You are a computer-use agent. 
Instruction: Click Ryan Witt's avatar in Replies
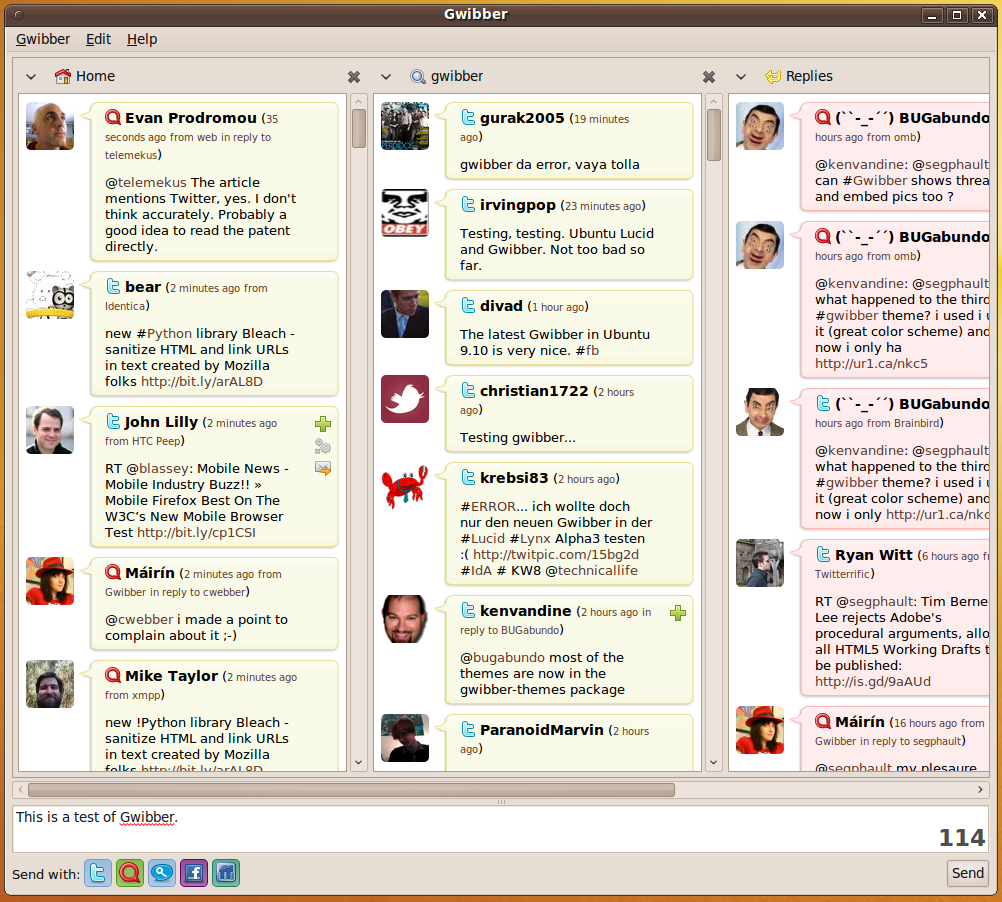(x=760, y=563)
